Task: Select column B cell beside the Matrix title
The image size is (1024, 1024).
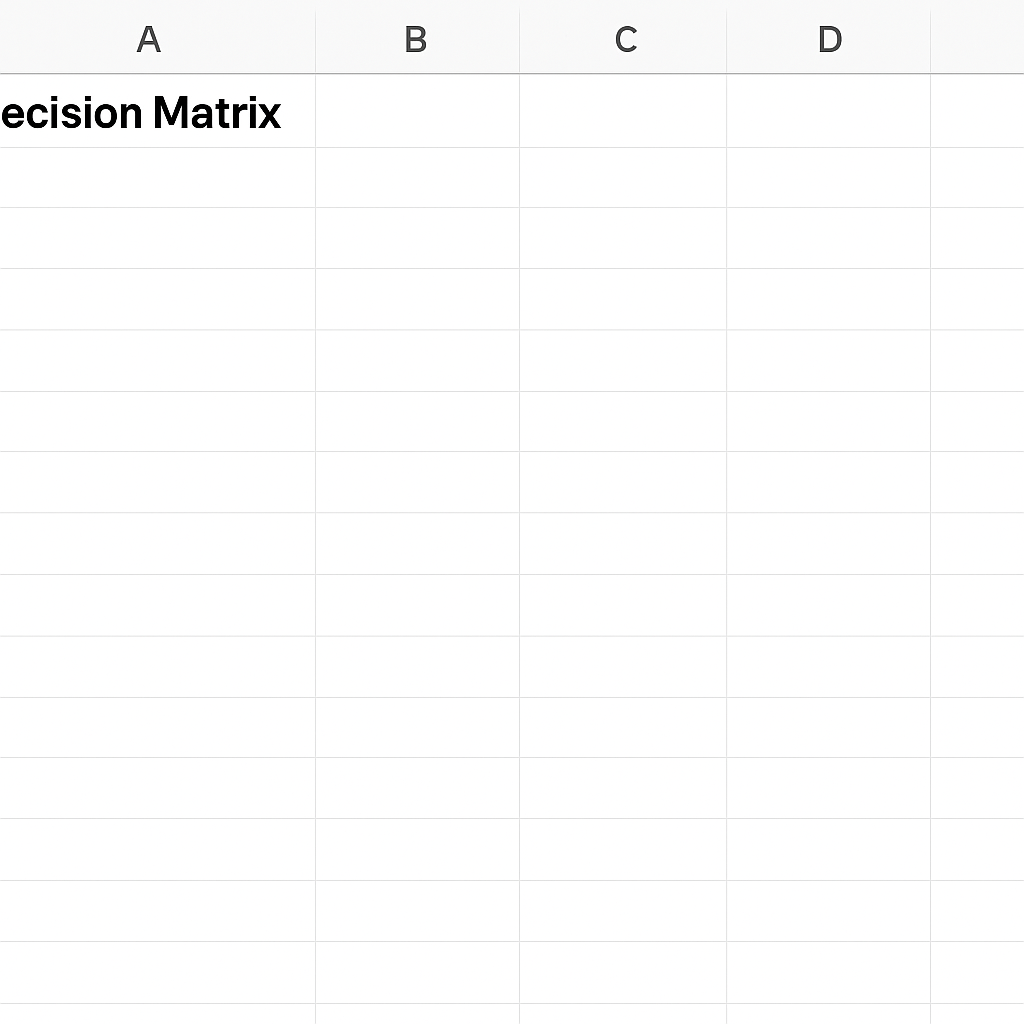Action: coord(417,111)
